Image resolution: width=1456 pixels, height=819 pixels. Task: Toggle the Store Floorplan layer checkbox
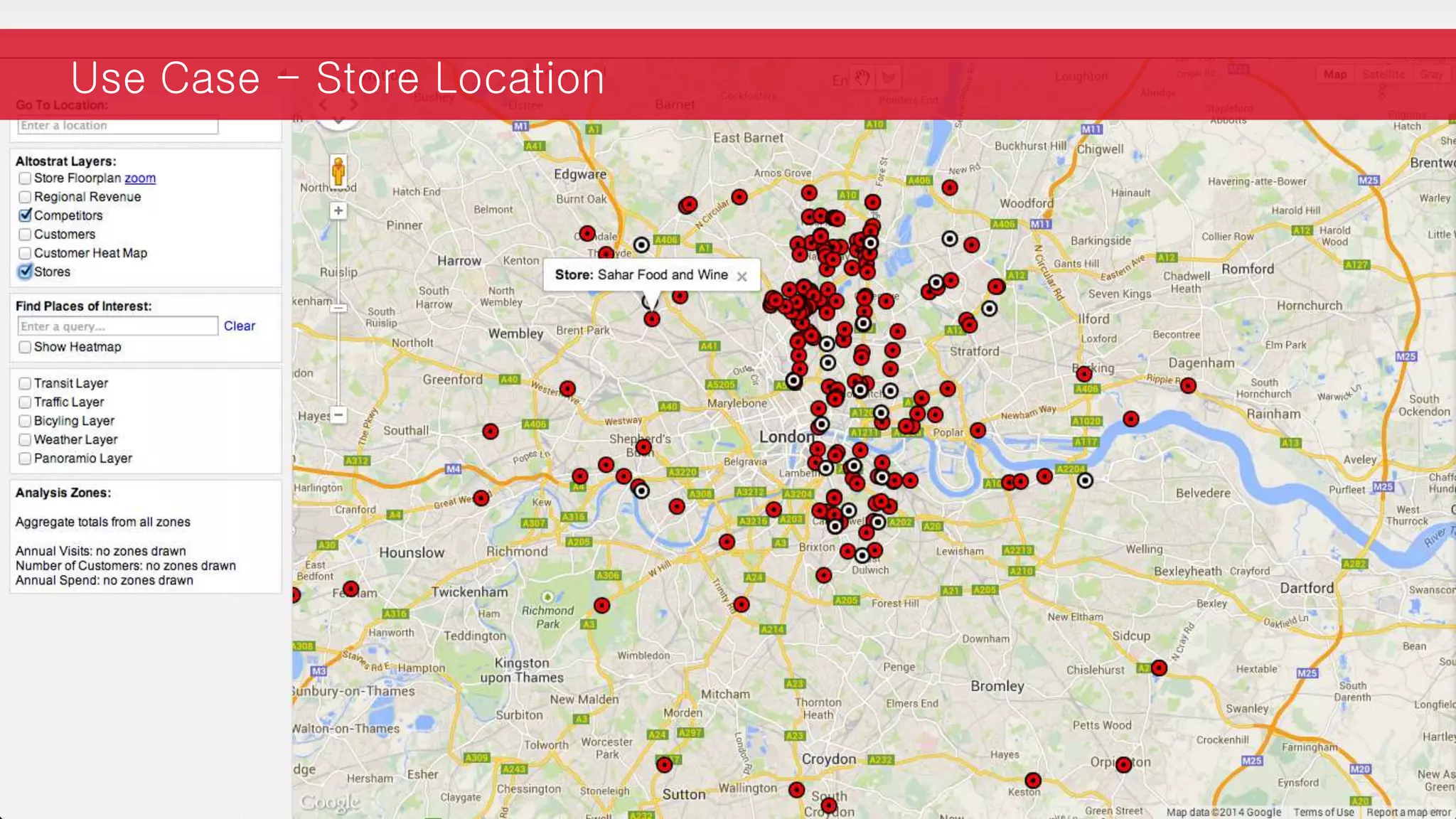tap(25, 178)
